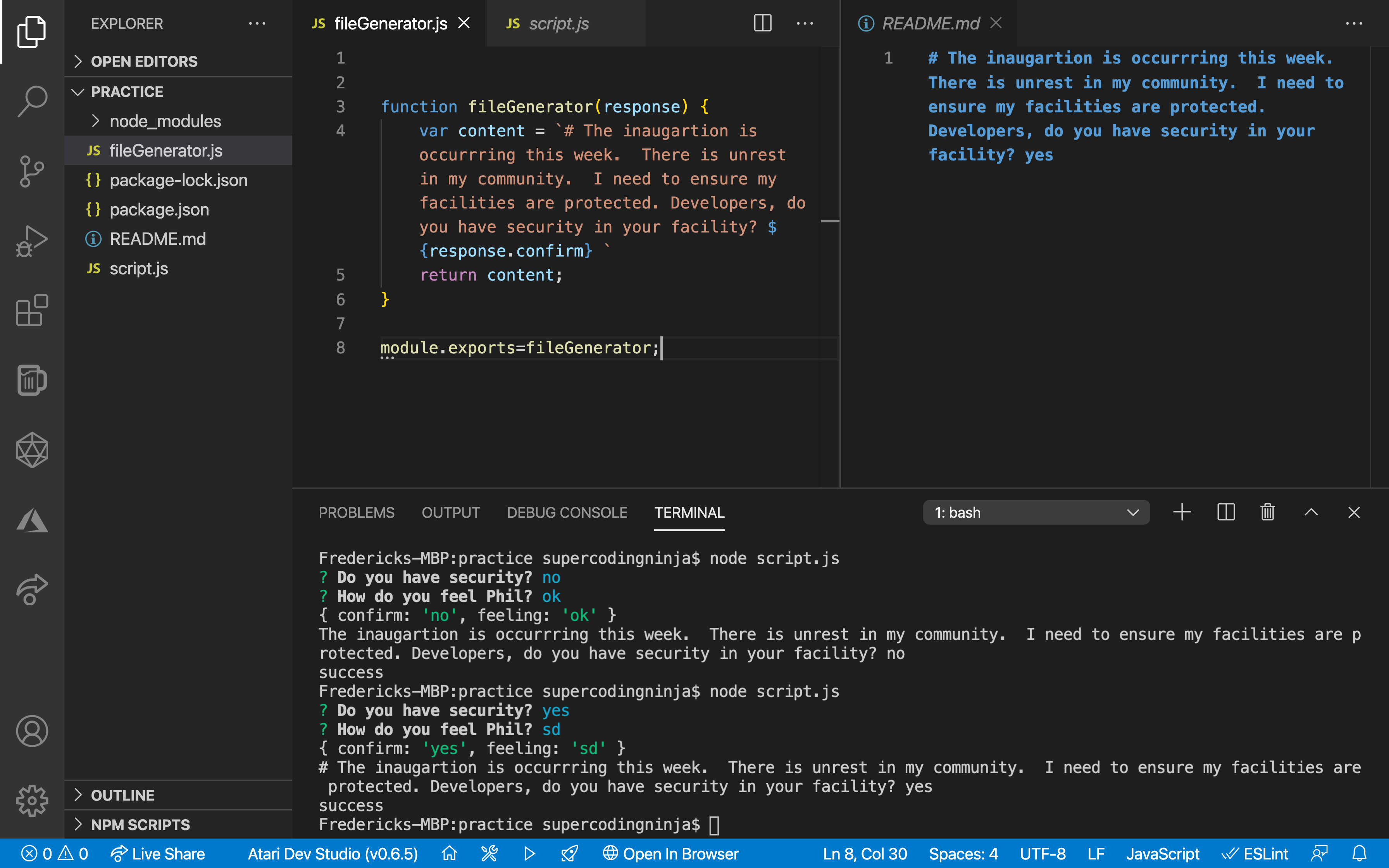Open the Search view
Screen dimensions: 1389x868
coord(31,101)
